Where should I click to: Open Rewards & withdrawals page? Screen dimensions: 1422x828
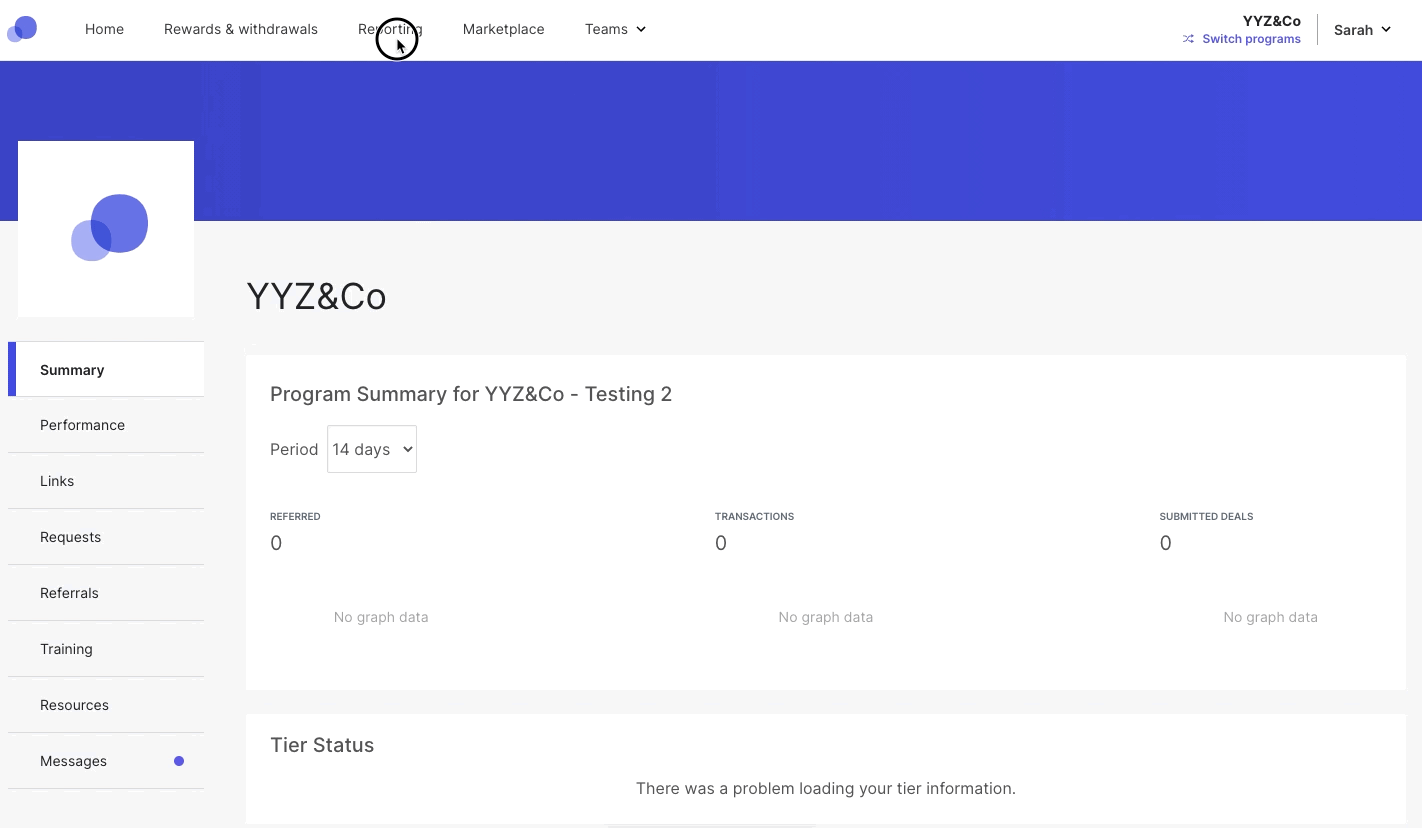coord(241,29)
